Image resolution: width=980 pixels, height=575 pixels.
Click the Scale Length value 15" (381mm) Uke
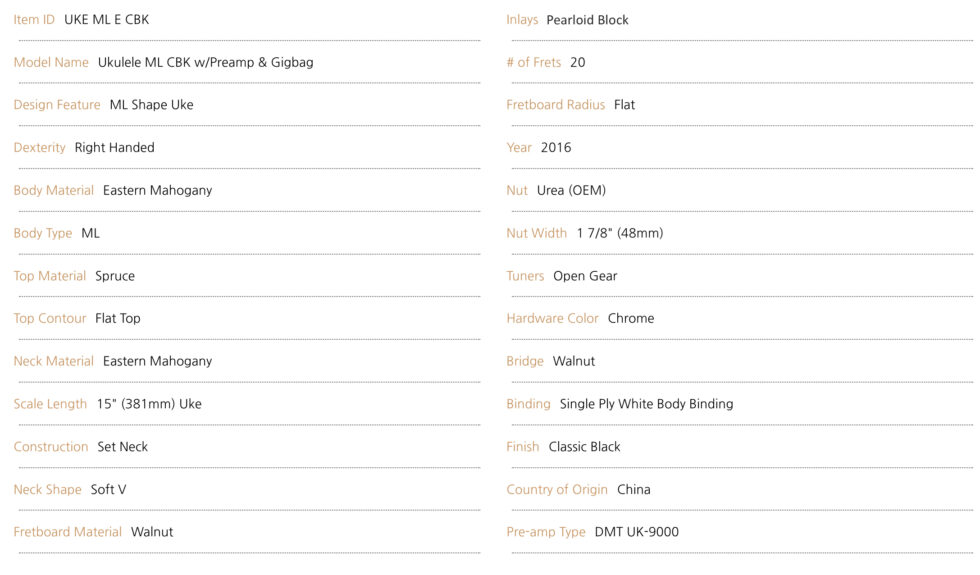coord(149,404)
